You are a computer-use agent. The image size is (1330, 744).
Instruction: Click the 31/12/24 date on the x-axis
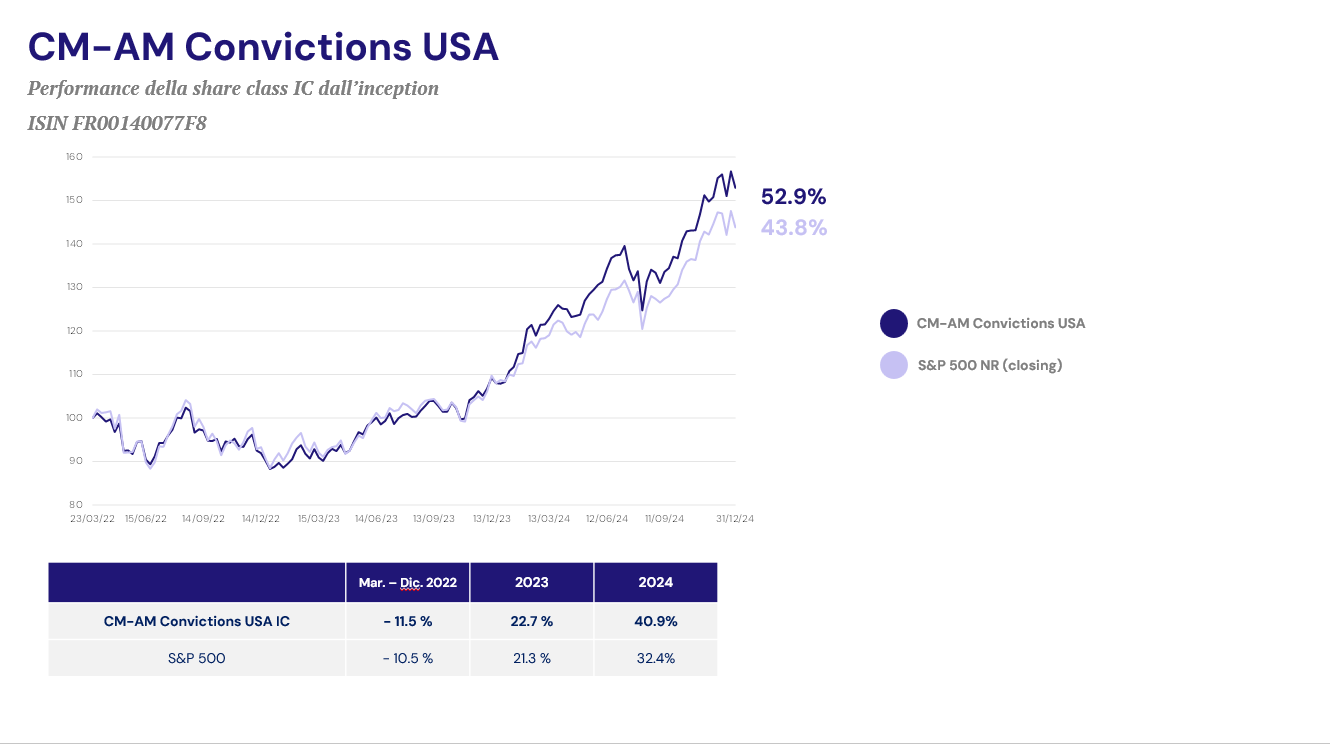tap(735, 519)
